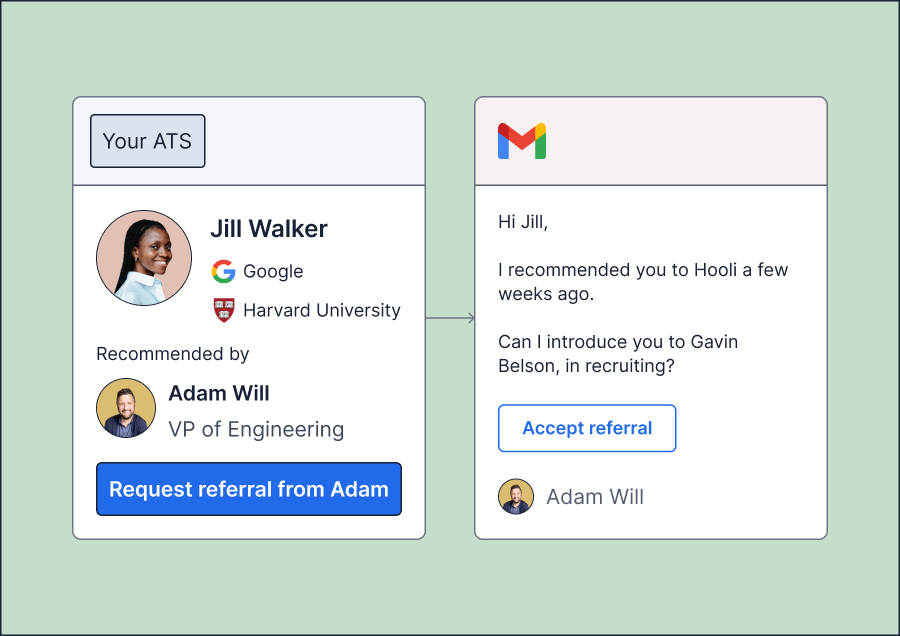Select the Recommended by heading
Image resolution: width=900 pixels, height=636 pixels.
(x=173, y=354)
